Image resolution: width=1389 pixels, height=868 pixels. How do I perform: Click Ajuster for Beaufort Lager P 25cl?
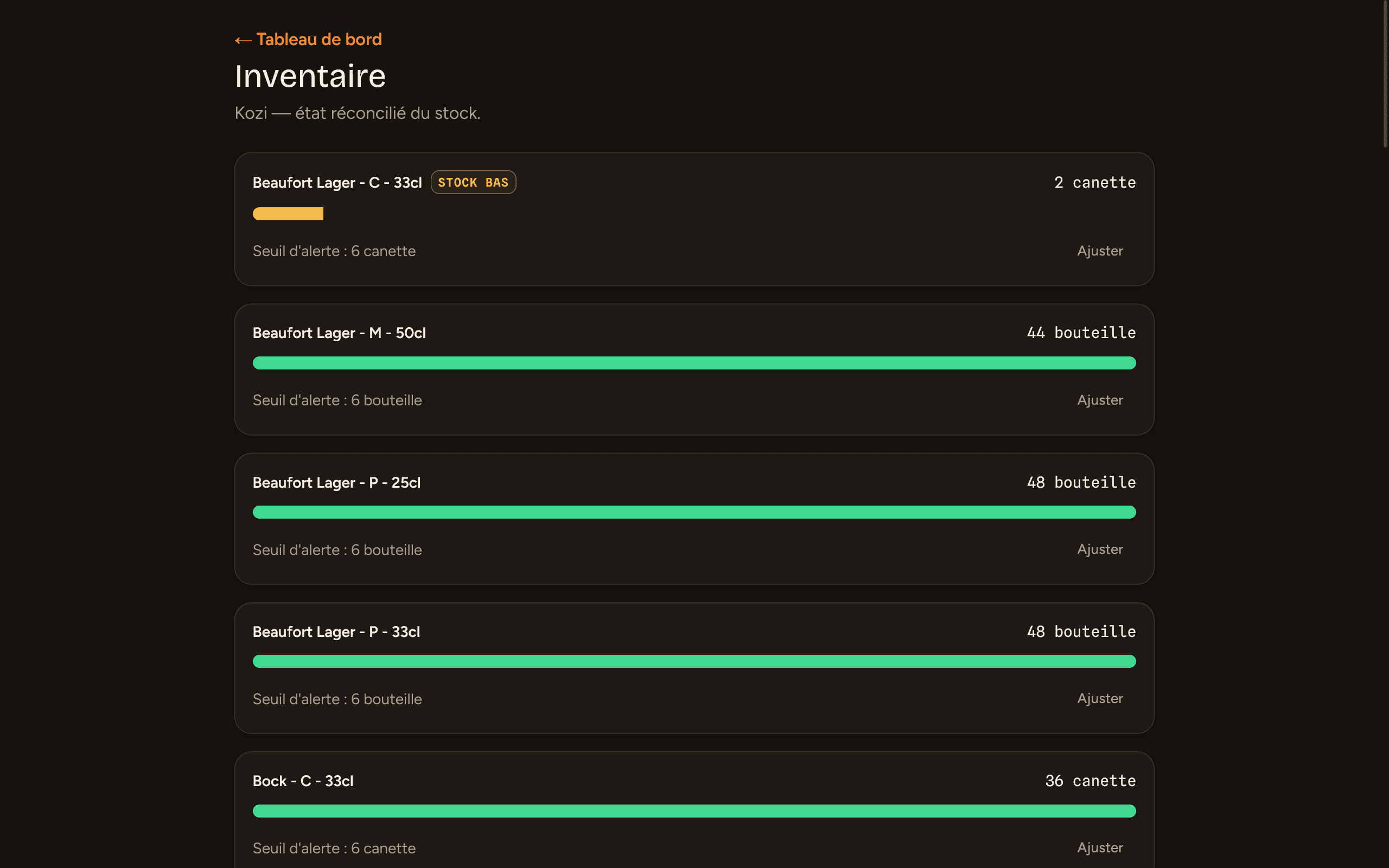click(1100, 550)
